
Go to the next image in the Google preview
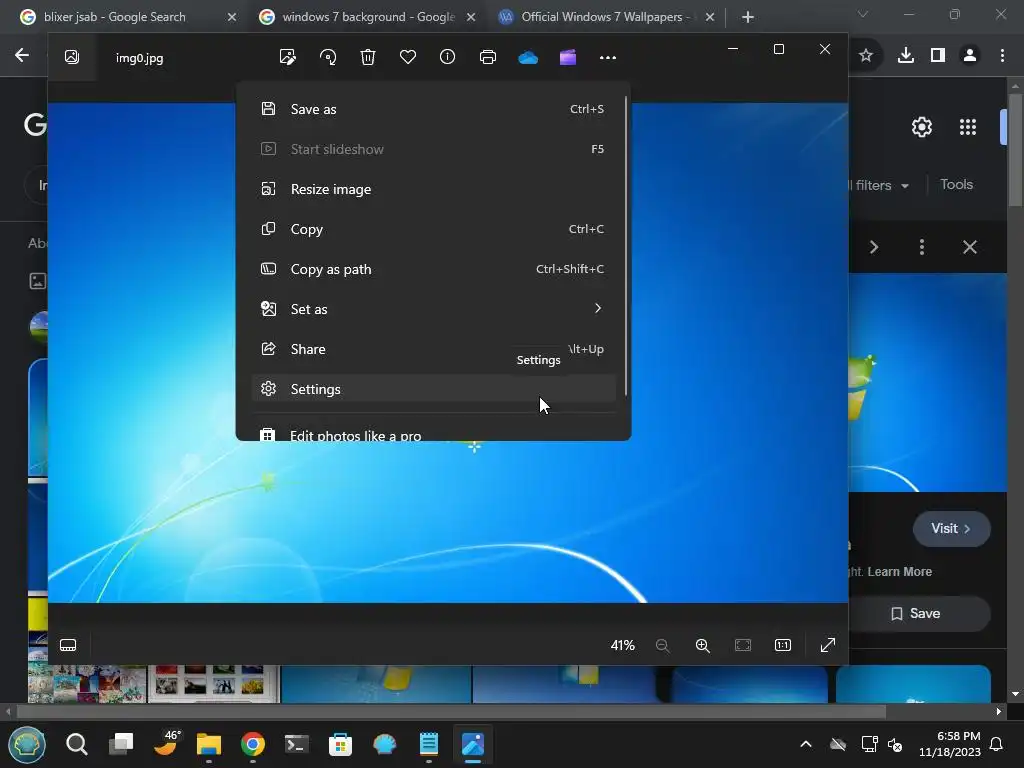(874, 247)
